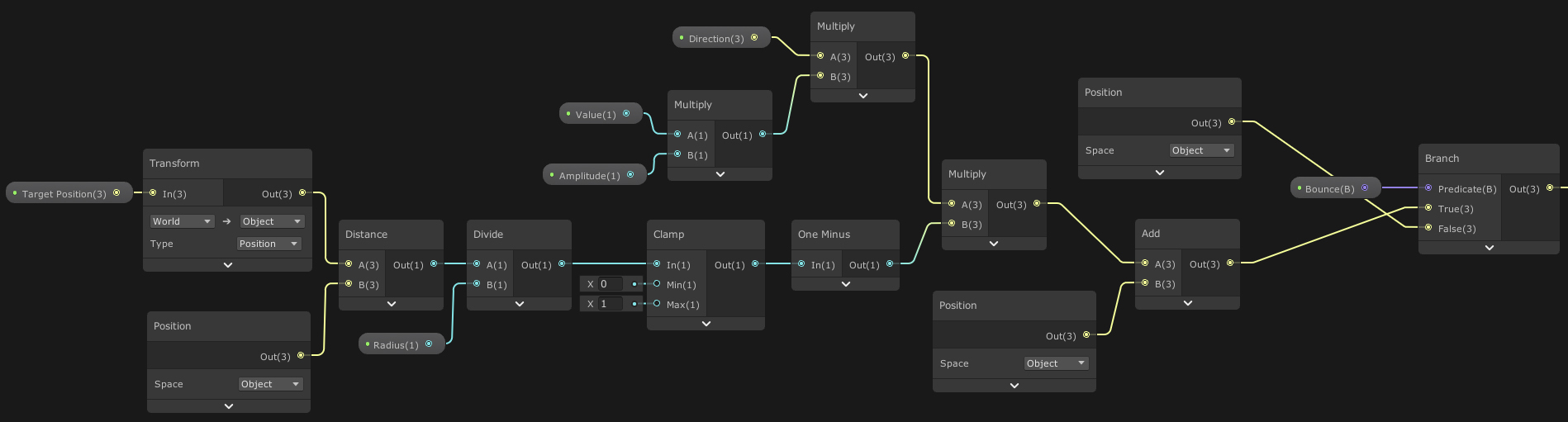Click the Transform node's Out(3) output port
The image size is (1568, 422).
(x=302, y=193)
